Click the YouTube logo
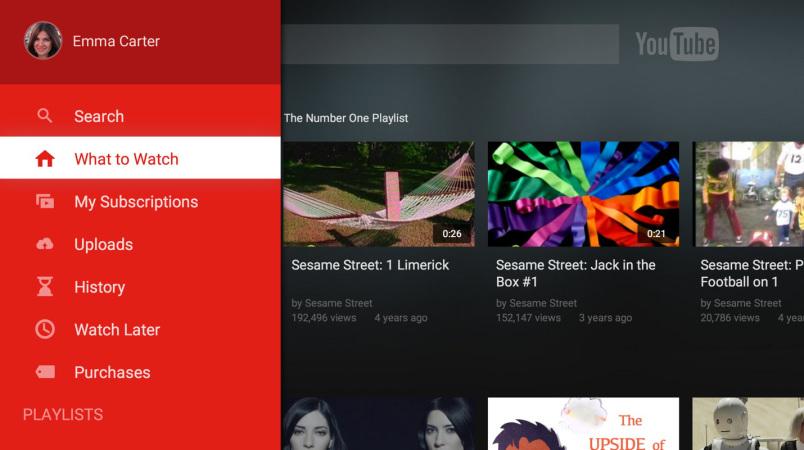 [x=677, y=44]
